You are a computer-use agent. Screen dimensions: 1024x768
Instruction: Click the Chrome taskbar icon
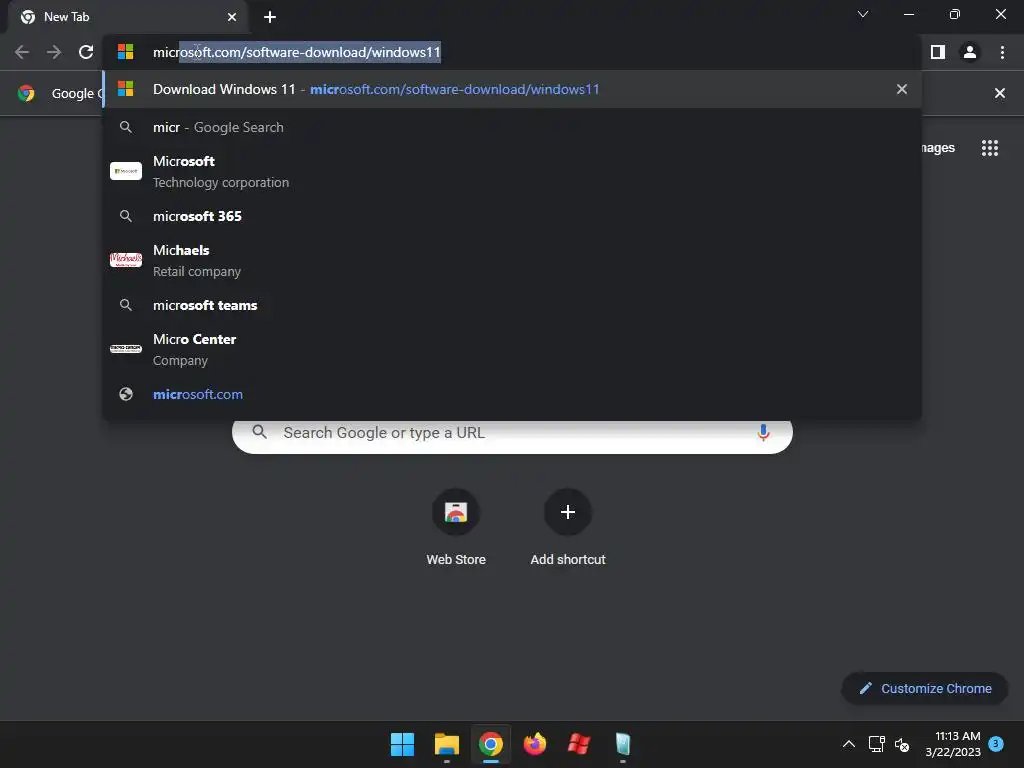point(490,744)
